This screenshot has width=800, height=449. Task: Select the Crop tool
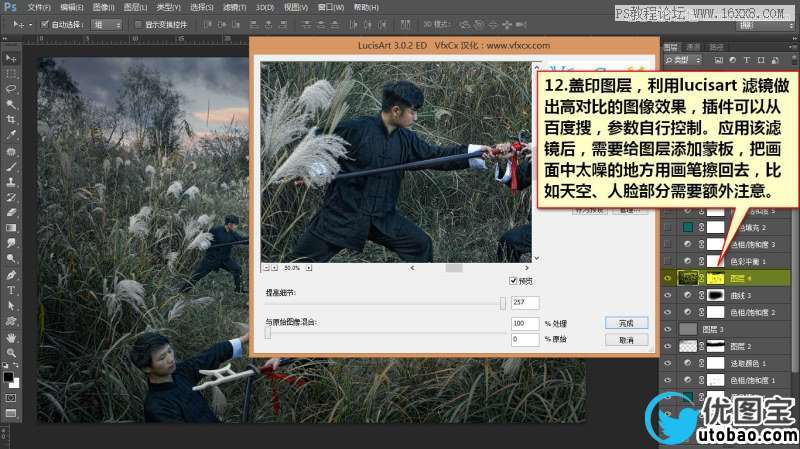pos(11,120)
